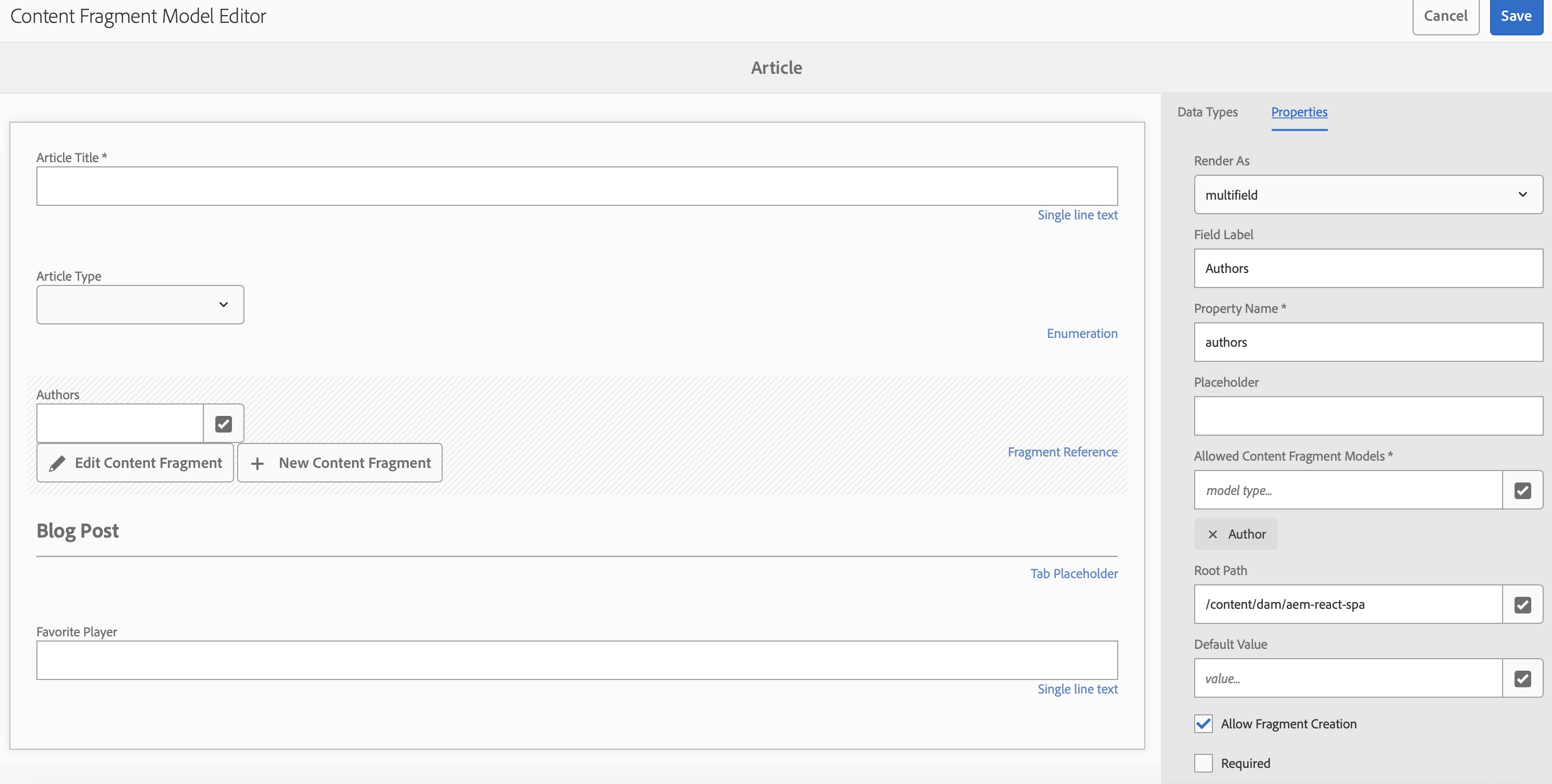
Task: Click the Authors field picker icon
Action: tap(224, 424)
